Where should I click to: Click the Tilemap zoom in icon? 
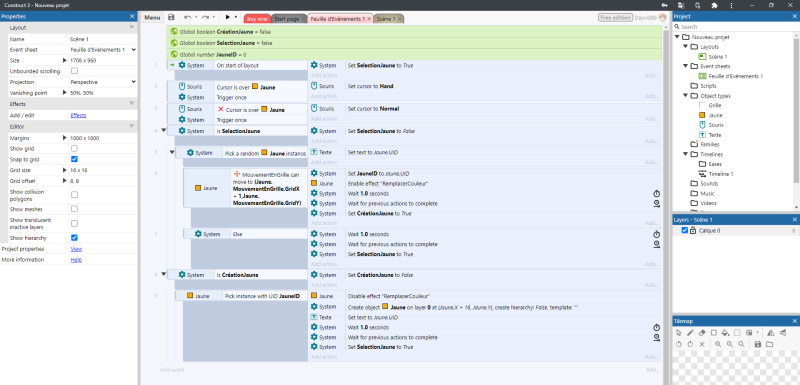click(718, 344)
